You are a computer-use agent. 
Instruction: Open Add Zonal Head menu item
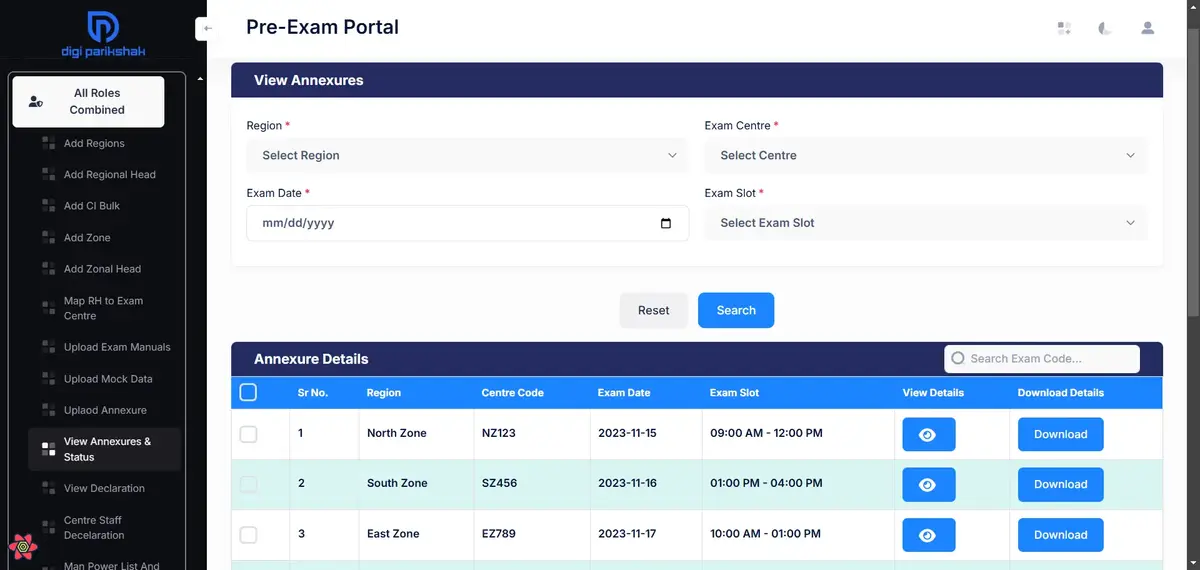click(x=102, y=268)
